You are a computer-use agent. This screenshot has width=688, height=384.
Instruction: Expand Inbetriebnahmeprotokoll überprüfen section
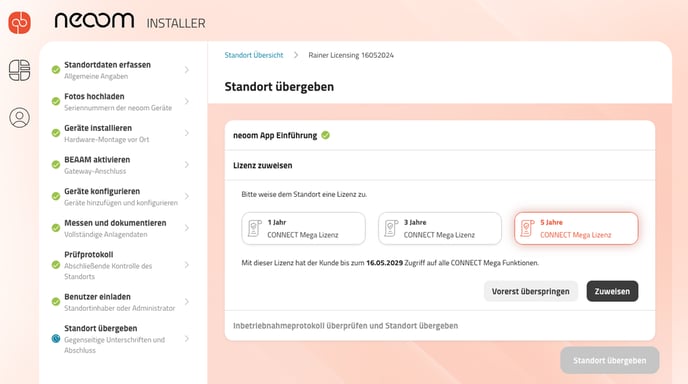440,326
